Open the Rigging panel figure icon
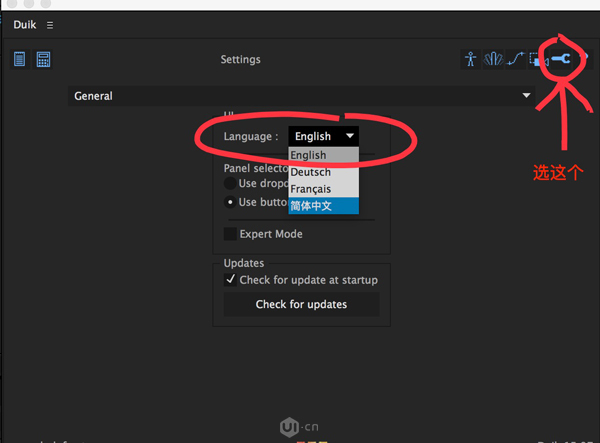 coord(470,60)
